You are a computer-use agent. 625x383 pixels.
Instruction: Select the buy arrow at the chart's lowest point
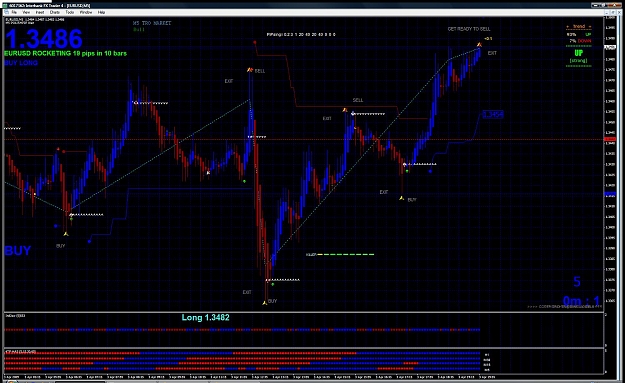click(265, 303)
